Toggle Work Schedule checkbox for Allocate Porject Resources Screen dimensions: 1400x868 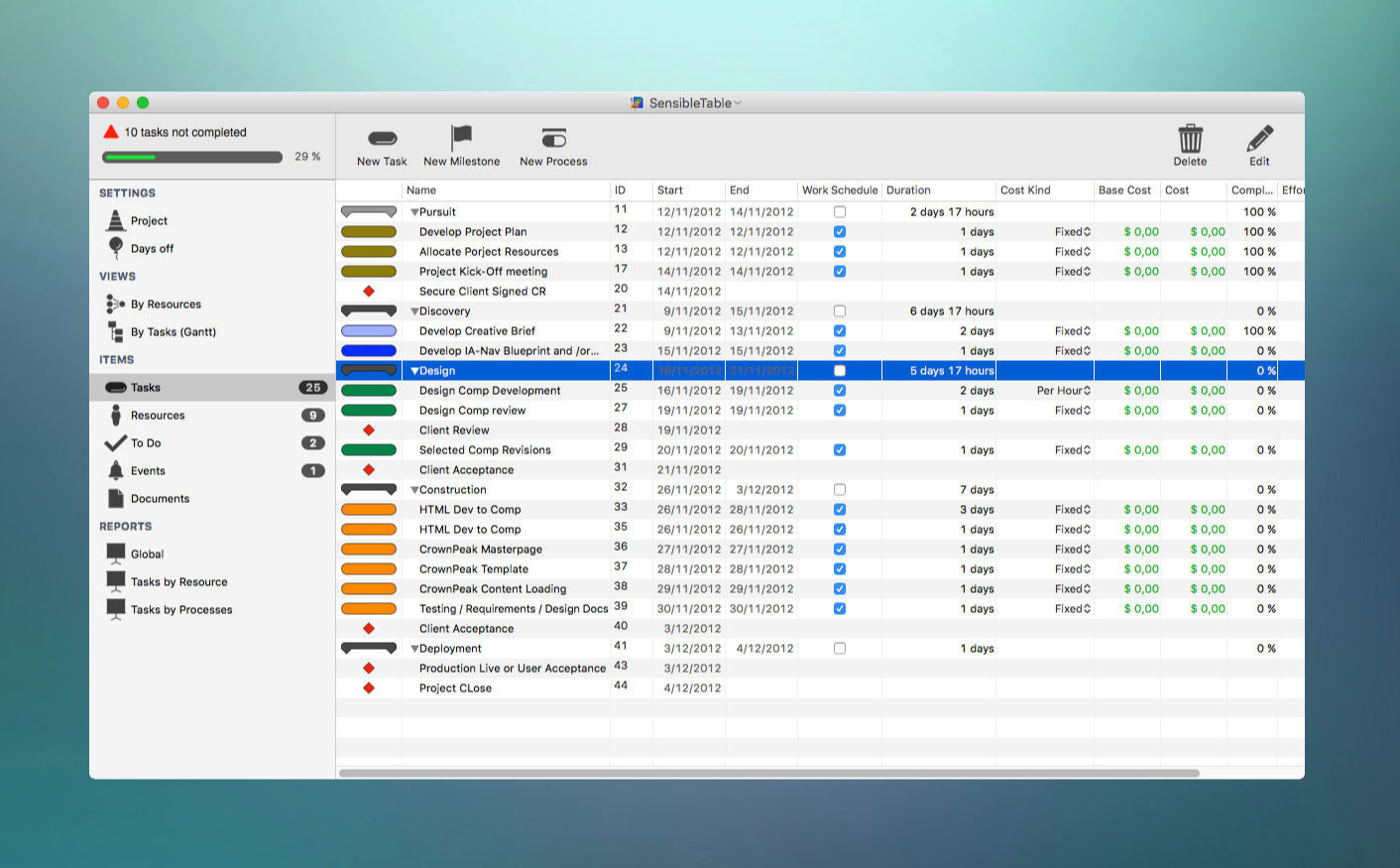click(840, 251)
